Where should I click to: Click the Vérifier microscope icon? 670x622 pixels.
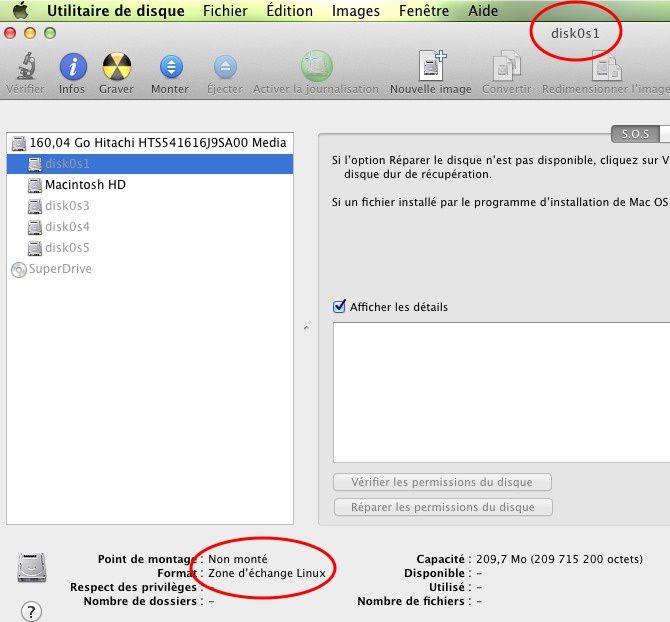click(25, 68)
